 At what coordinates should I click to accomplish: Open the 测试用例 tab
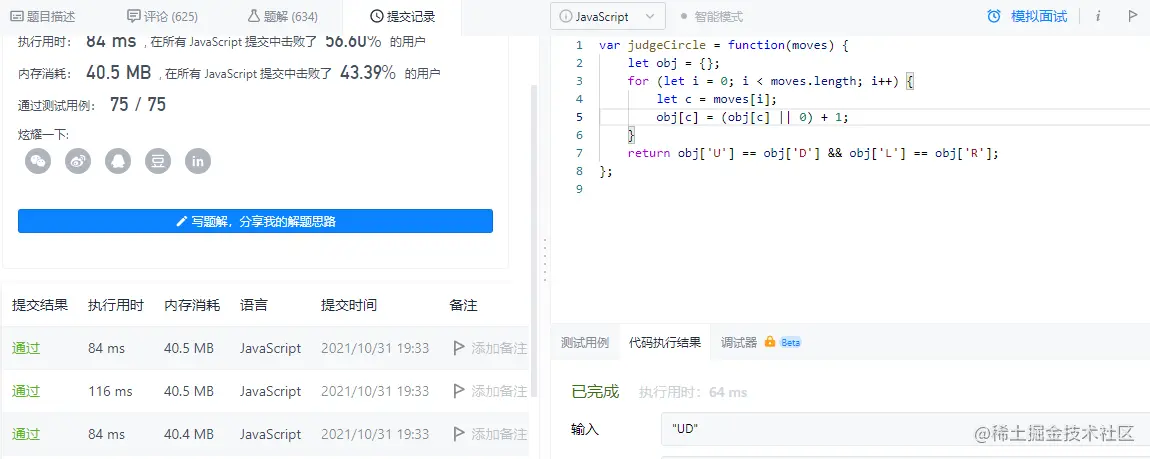(585, 342)
